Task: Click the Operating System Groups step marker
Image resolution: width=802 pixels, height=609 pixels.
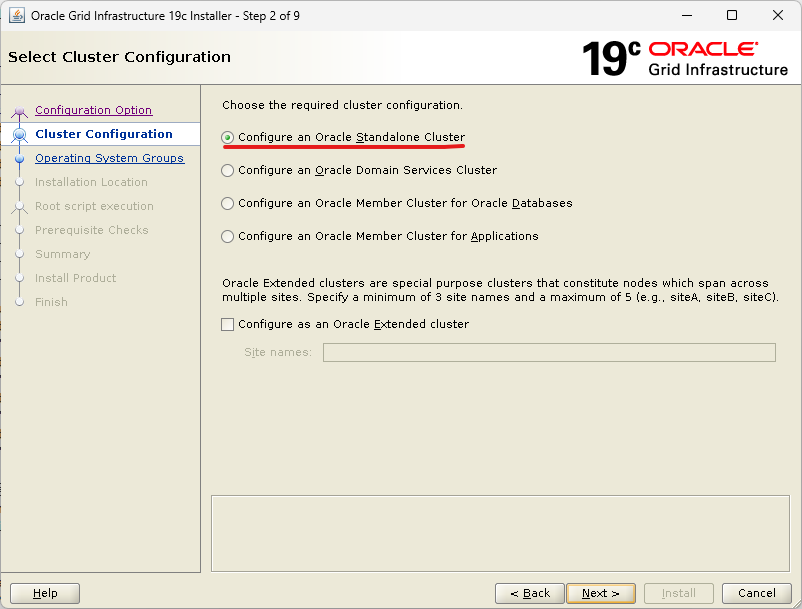Action: [x=19, y=159]
